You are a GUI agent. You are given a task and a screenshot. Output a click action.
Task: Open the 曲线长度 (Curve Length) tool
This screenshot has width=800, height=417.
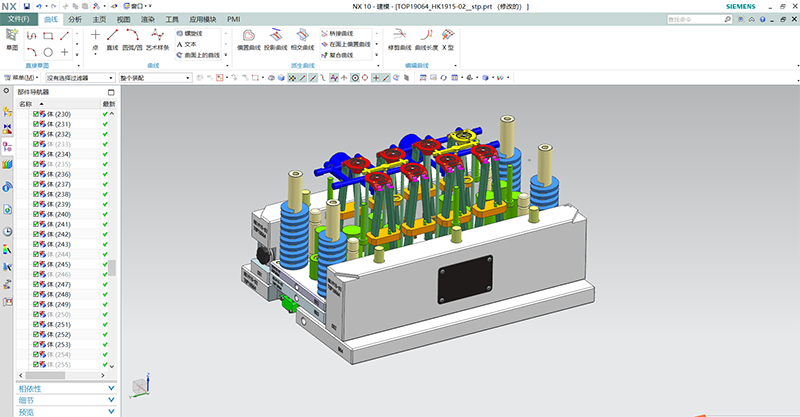point(427,40)
